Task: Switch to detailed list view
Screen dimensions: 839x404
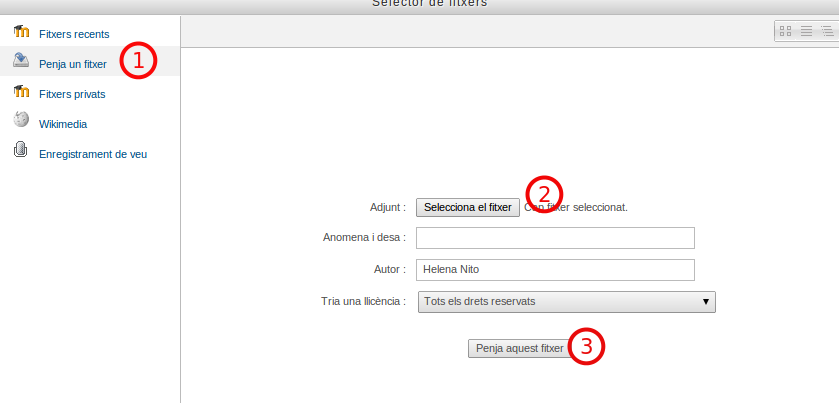Action: 806,32
